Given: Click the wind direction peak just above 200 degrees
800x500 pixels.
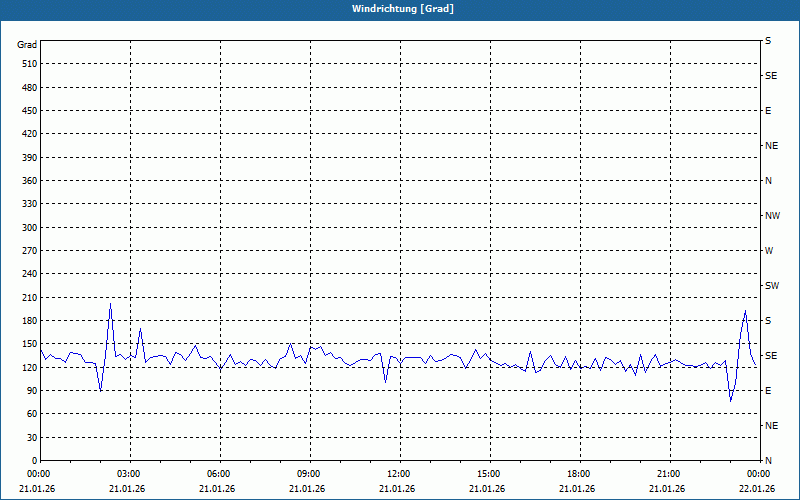Looking at the screenshot, I should point(110,304).
